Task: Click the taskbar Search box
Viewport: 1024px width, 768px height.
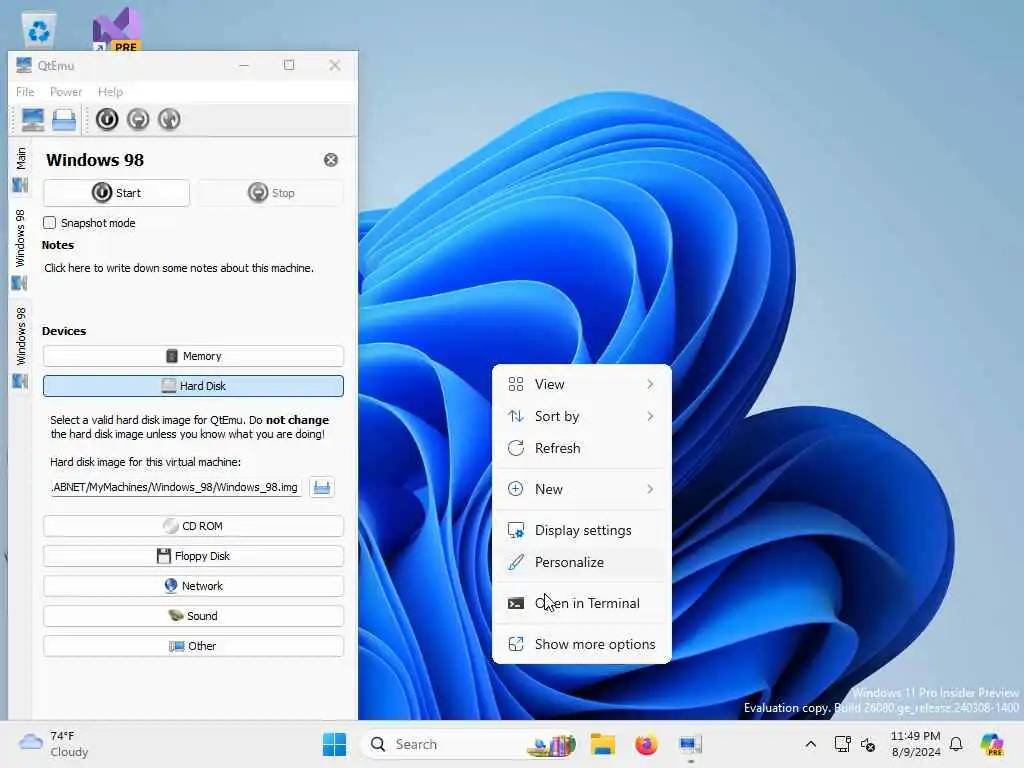Action: [470, 745]
